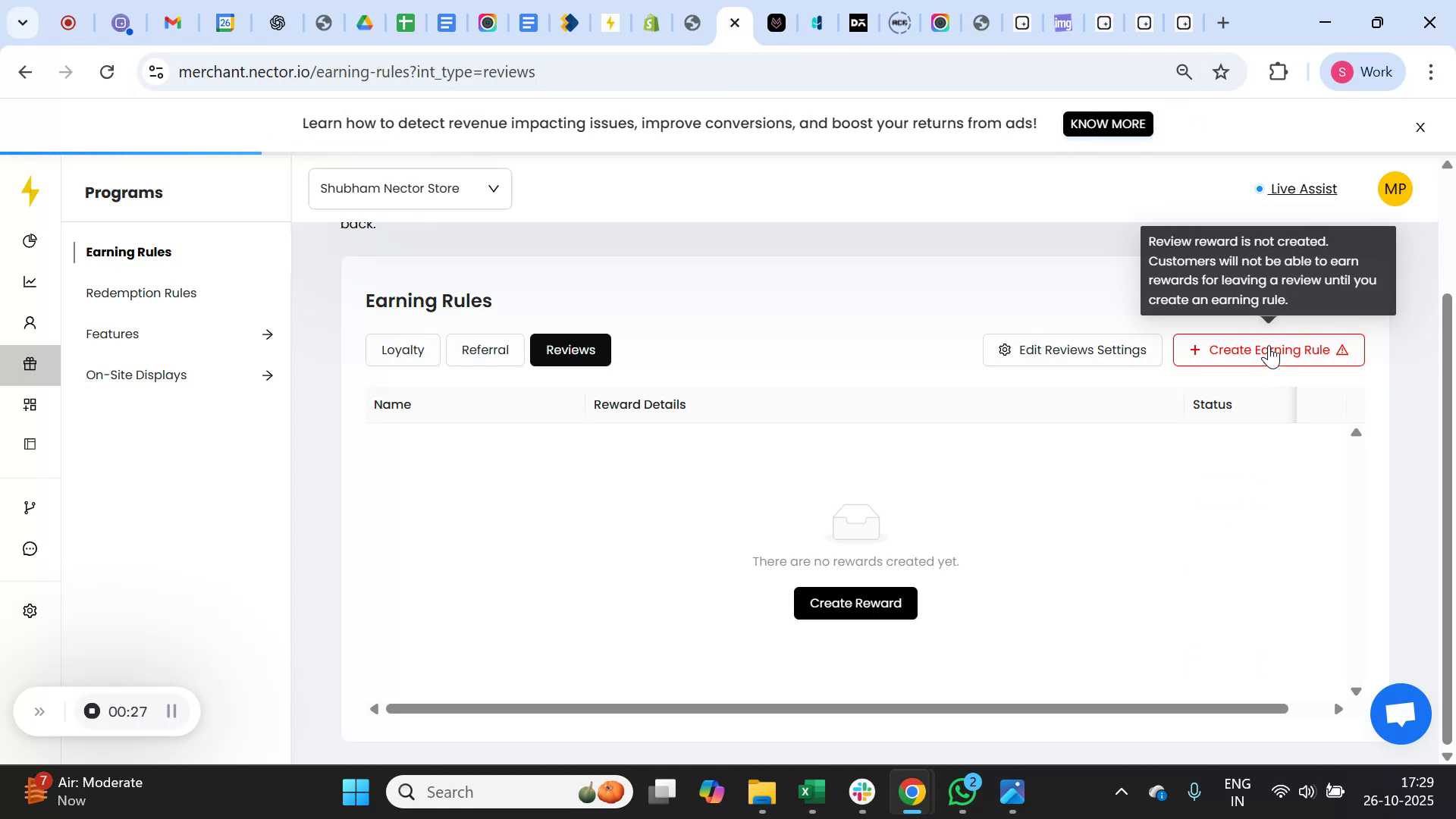The width and height of the screenshot is (1456, 819).
Task: Pause the screen recording timer
Action: pos(171,711)
